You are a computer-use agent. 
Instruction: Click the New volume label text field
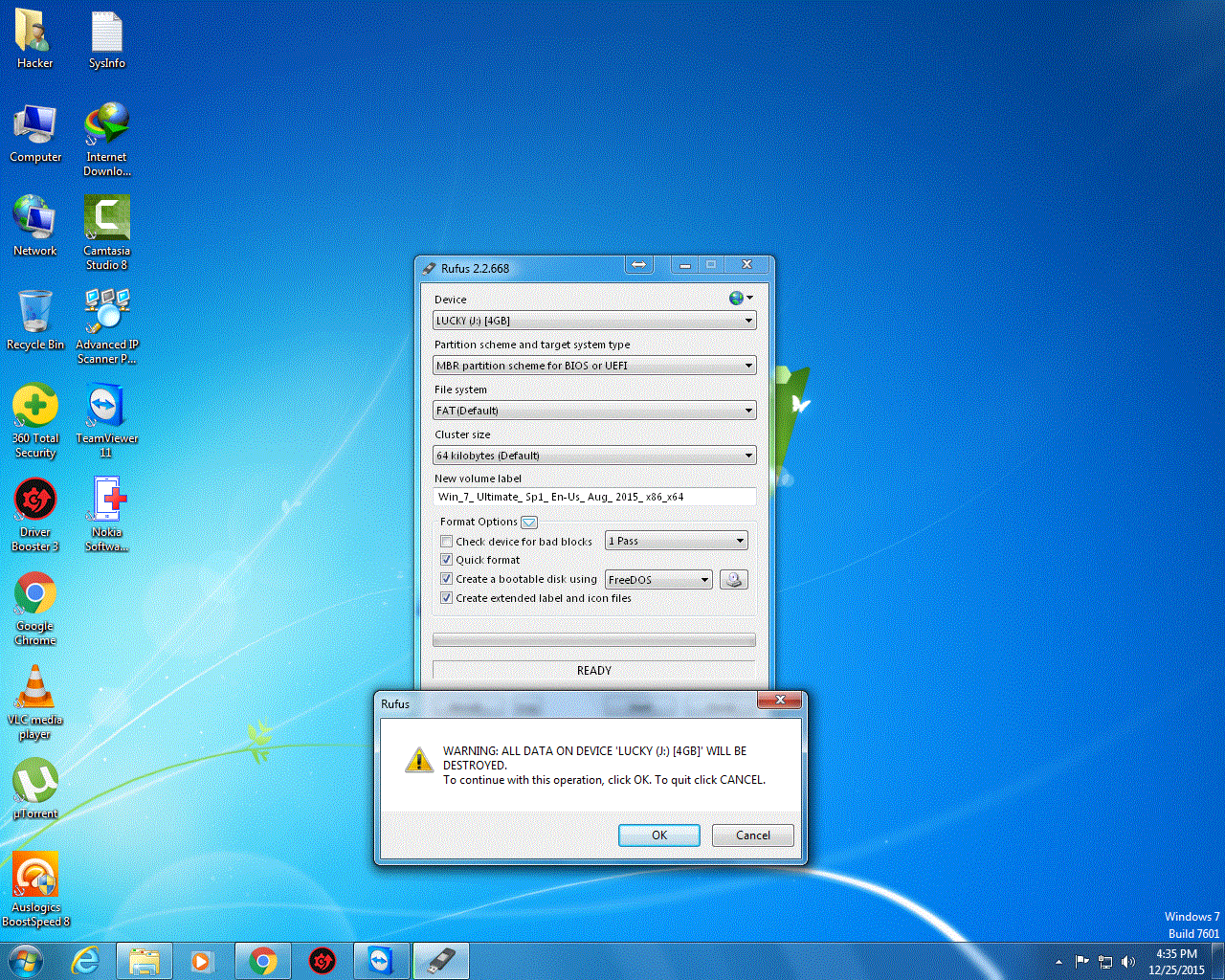point(594,497)
